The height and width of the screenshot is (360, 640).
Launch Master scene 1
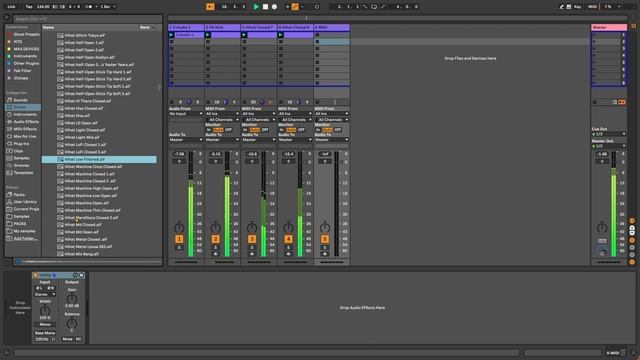(x=594, y=35)
